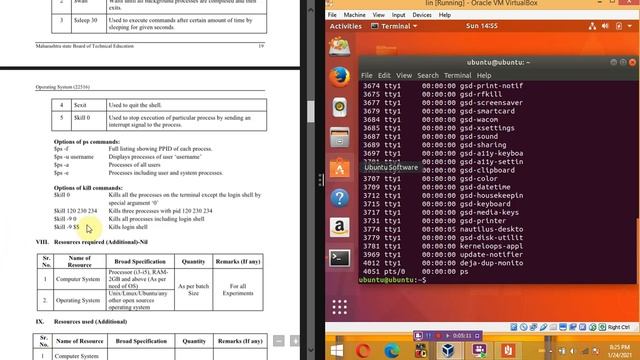Open VirtualBox File menu

[x=332, y=15]
